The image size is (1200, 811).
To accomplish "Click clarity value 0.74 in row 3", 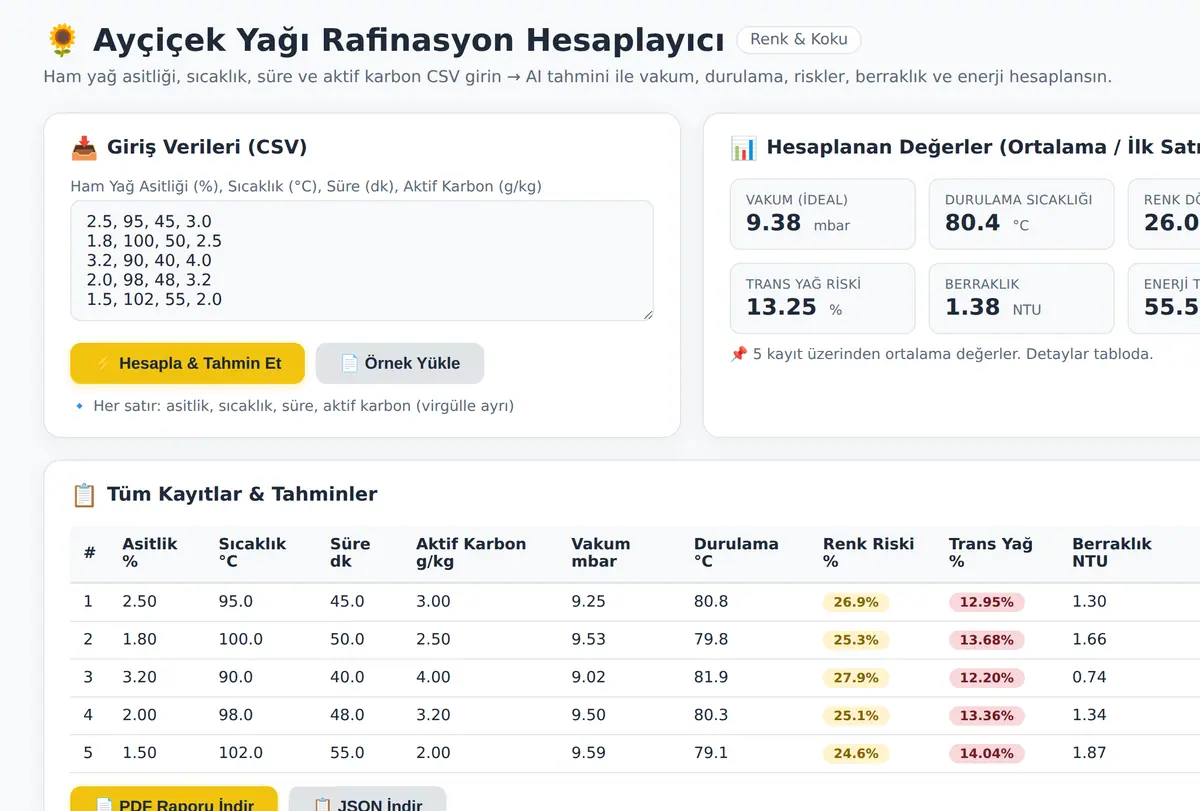I will coord(1089,678).
